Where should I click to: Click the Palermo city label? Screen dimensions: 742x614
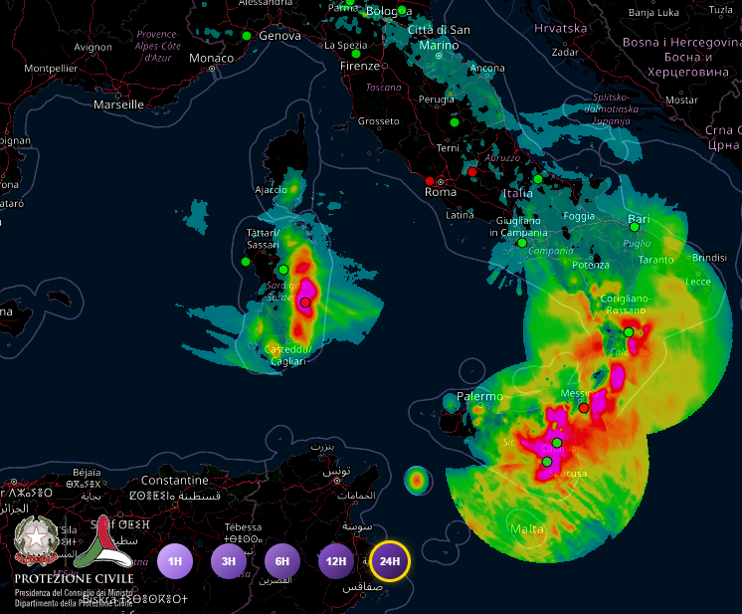tap(480, 396)
